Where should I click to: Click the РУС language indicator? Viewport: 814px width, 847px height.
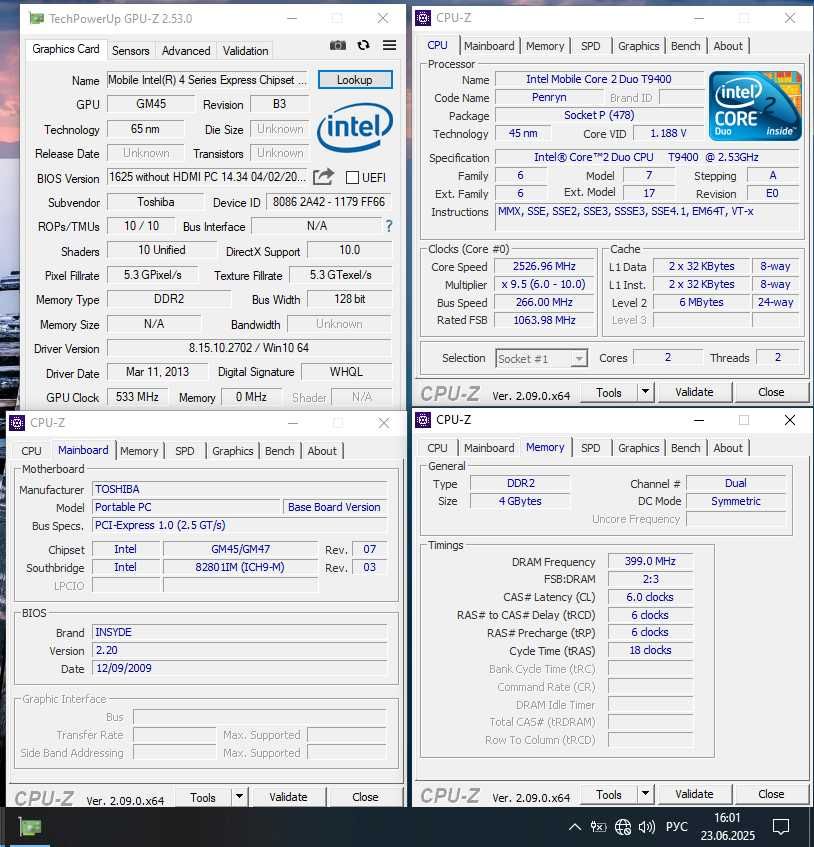pyautogui.click(x=676, y=827)
